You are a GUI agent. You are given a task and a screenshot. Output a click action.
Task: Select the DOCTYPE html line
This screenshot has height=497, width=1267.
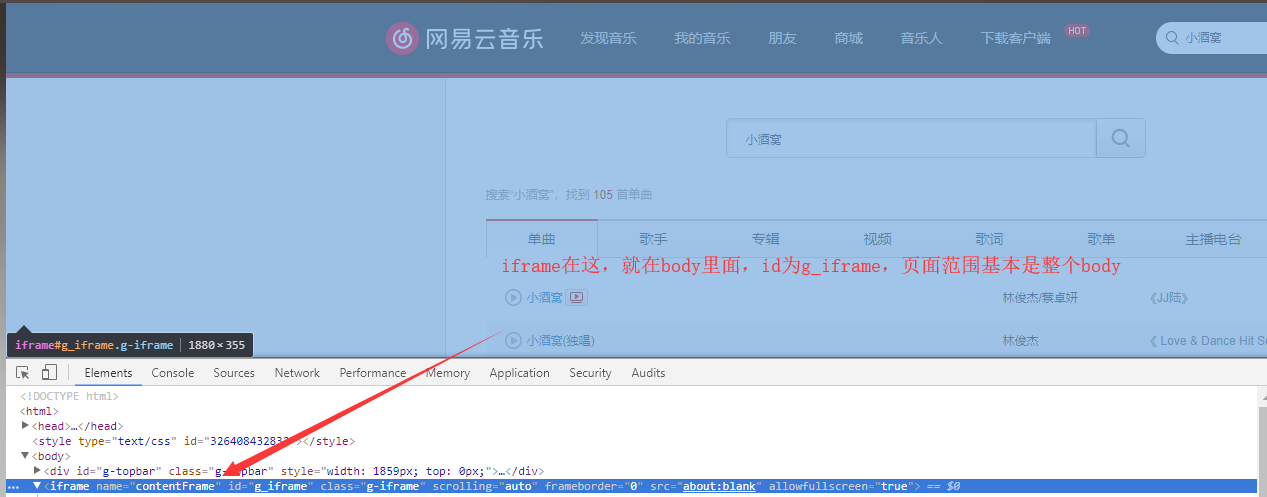[x=69, y=396]
